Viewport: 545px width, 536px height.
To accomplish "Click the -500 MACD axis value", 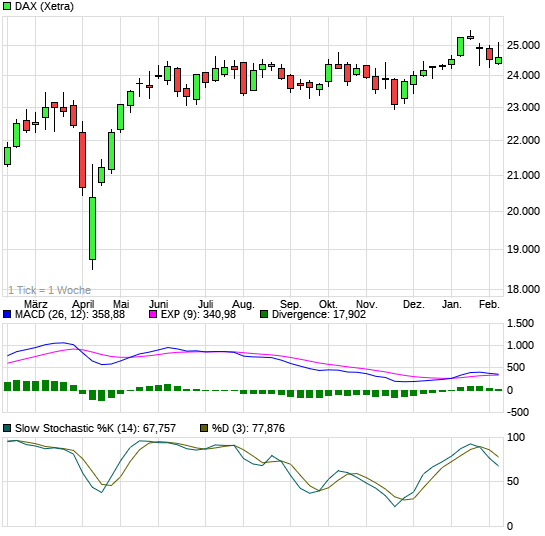I will pos(517,412).
